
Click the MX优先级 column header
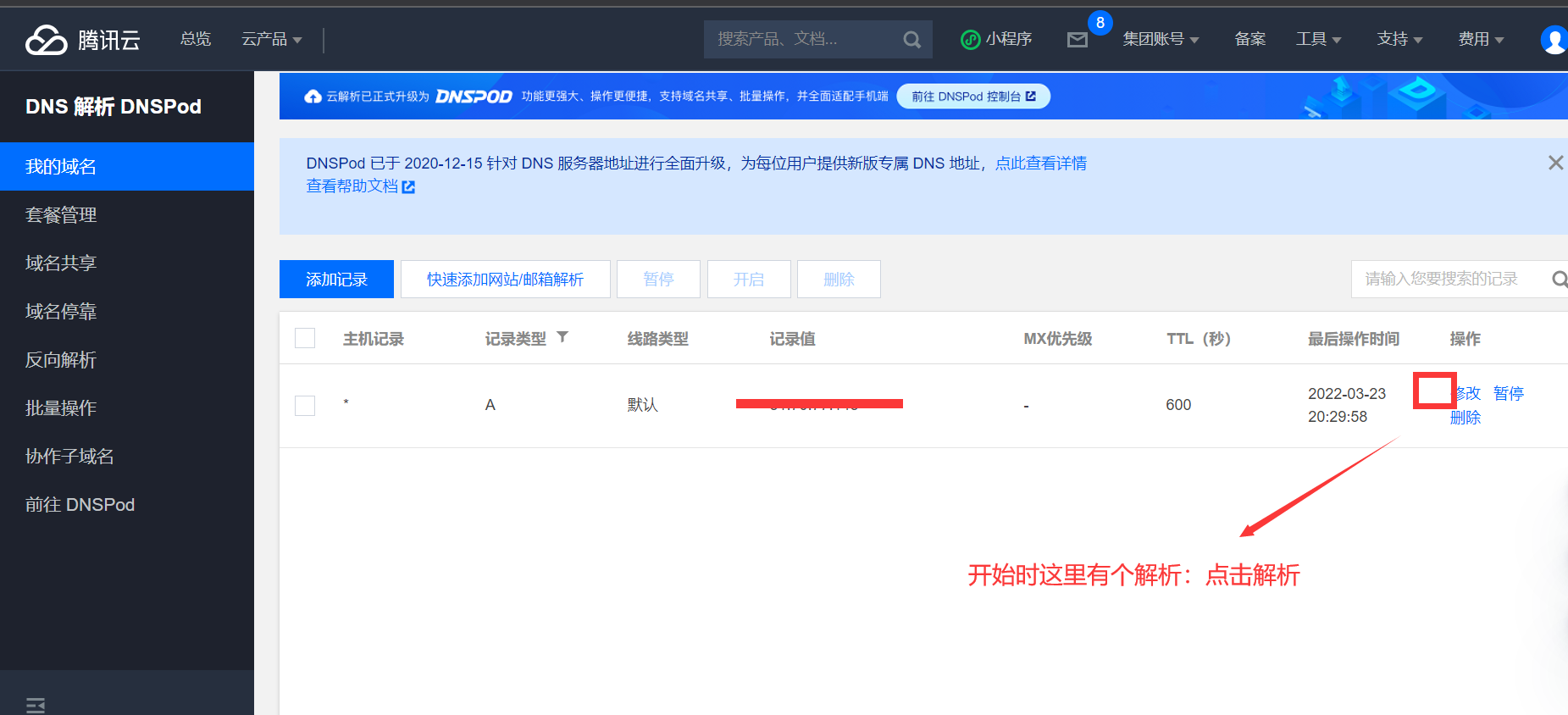click(1058, 339)
